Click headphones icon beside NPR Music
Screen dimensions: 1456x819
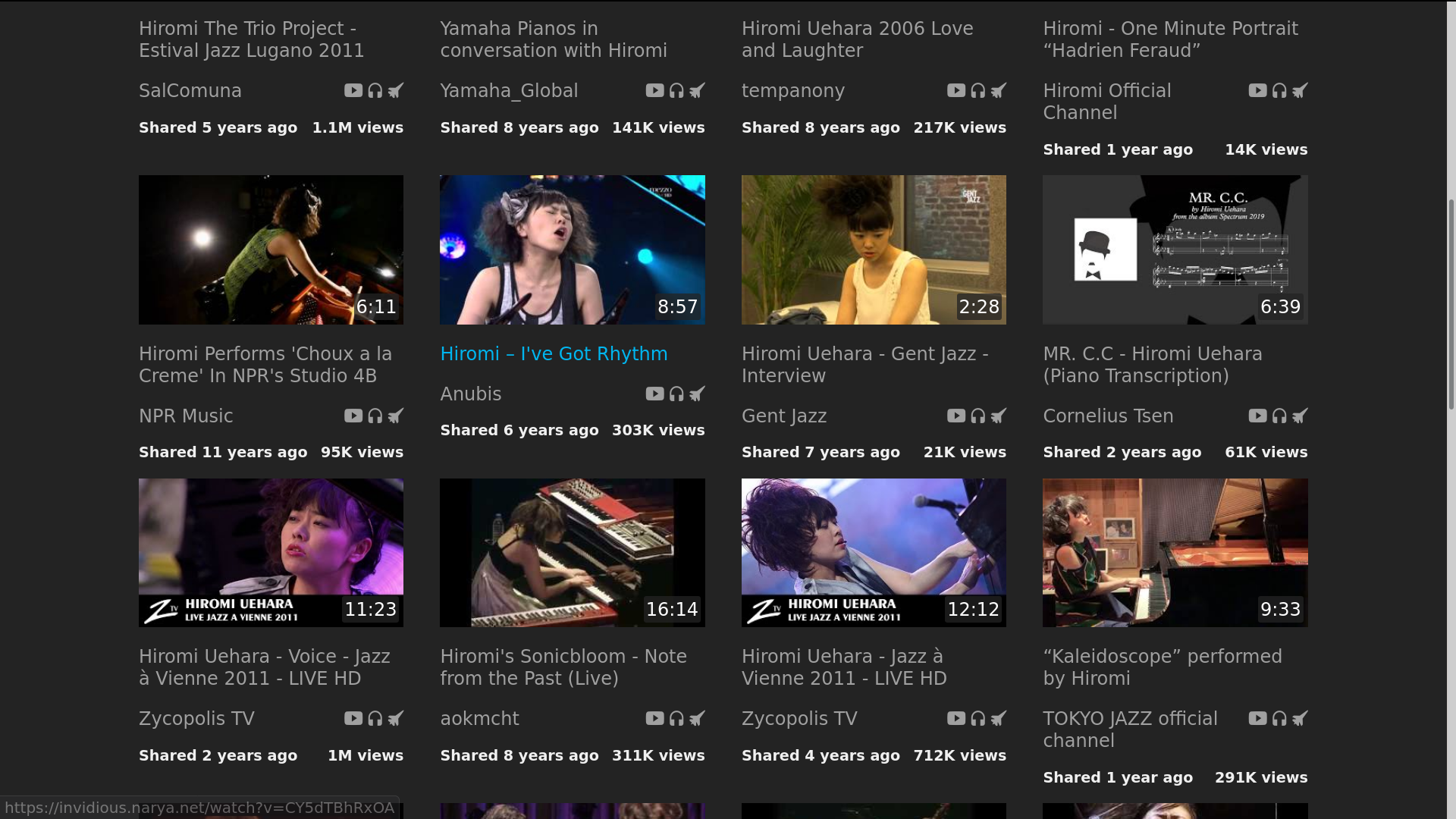(x=375, y=416)
